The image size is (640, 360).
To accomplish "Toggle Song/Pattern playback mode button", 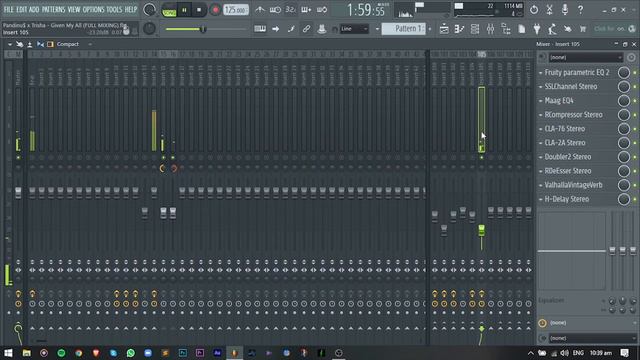I will [169, 10].
